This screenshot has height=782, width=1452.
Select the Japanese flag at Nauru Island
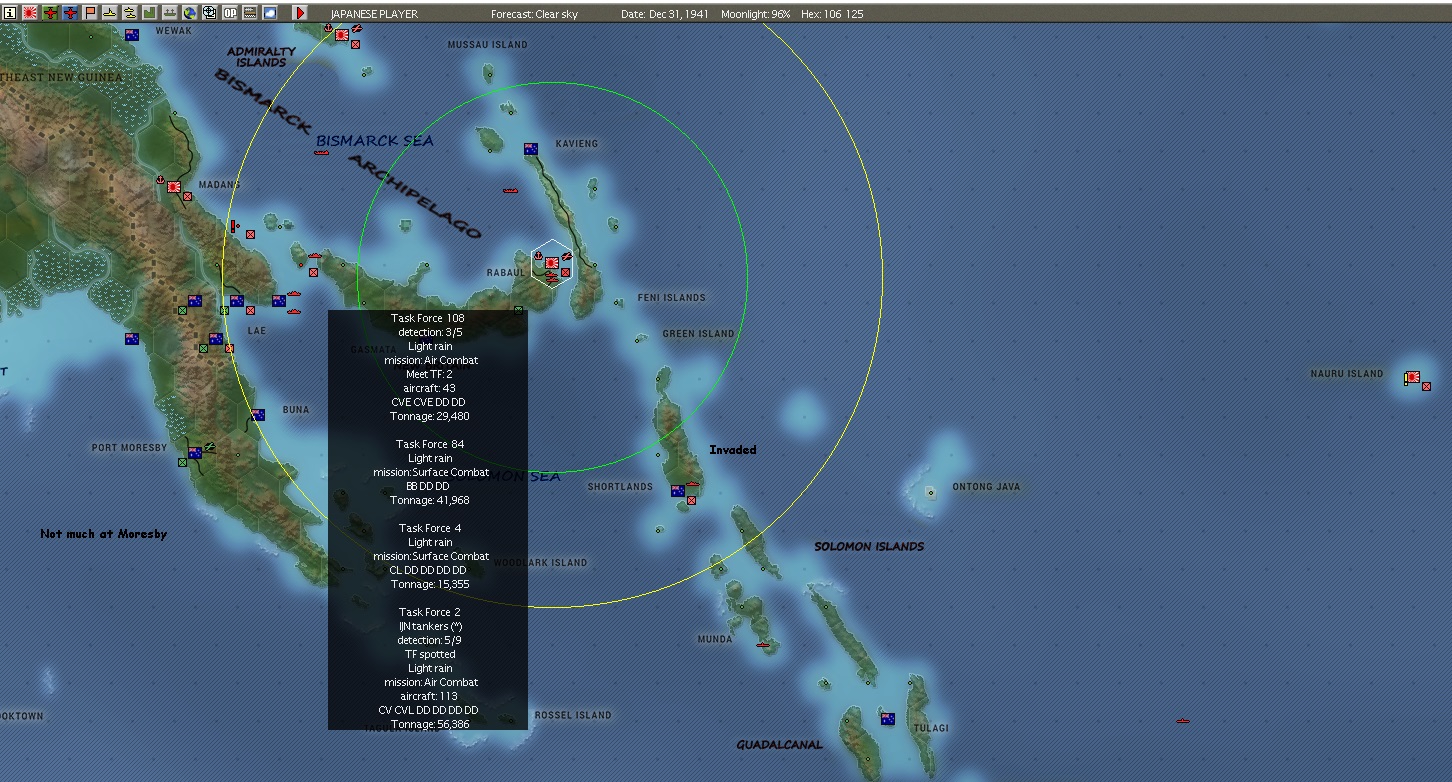(1413, 378)
